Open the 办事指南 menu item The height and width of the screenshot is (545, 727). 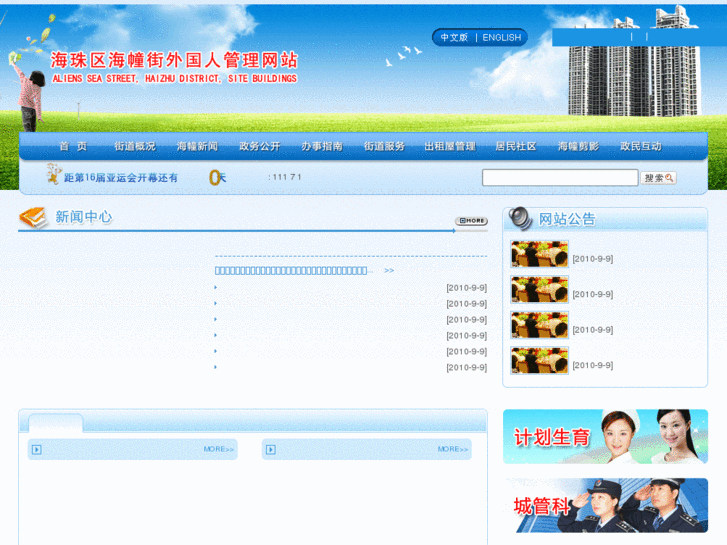(322, 146)
